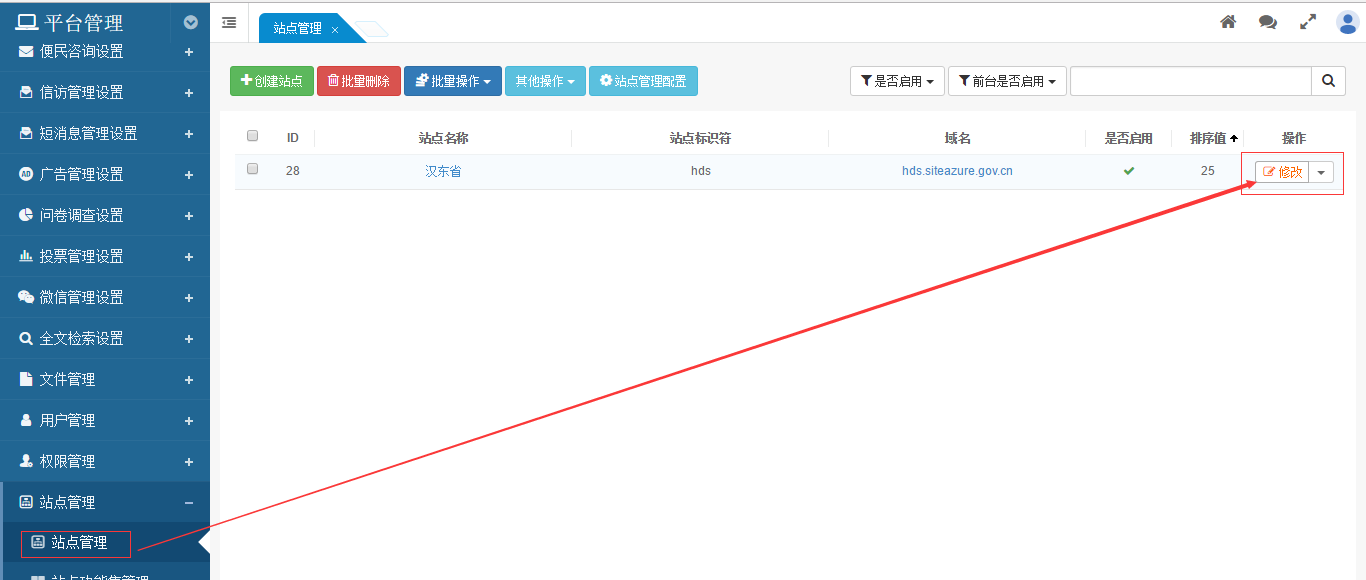Close the 站点管理 tab with the x icon

[335, 30]
